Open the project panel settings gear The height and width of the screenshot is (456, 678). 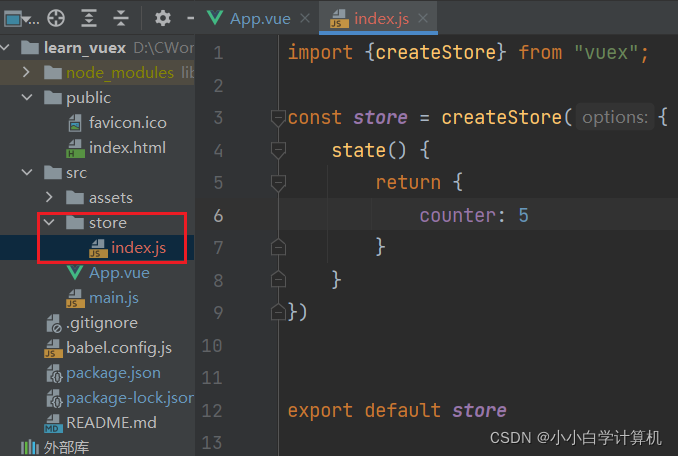[163, 19]
